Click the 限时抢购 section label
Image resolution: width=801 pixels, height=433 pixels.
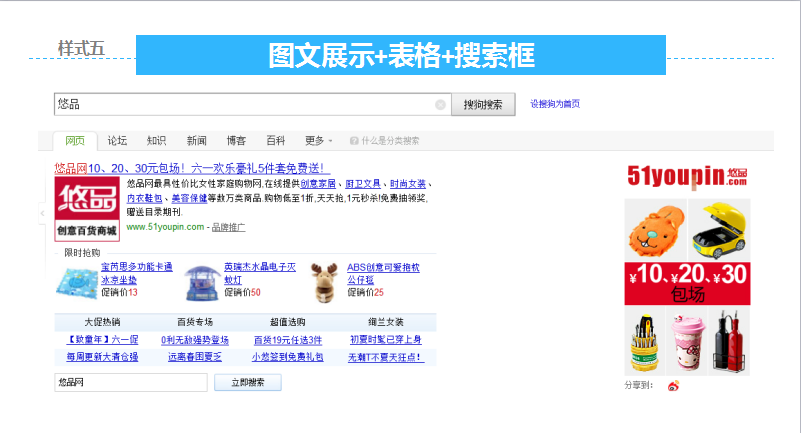[x=82, y=253]
